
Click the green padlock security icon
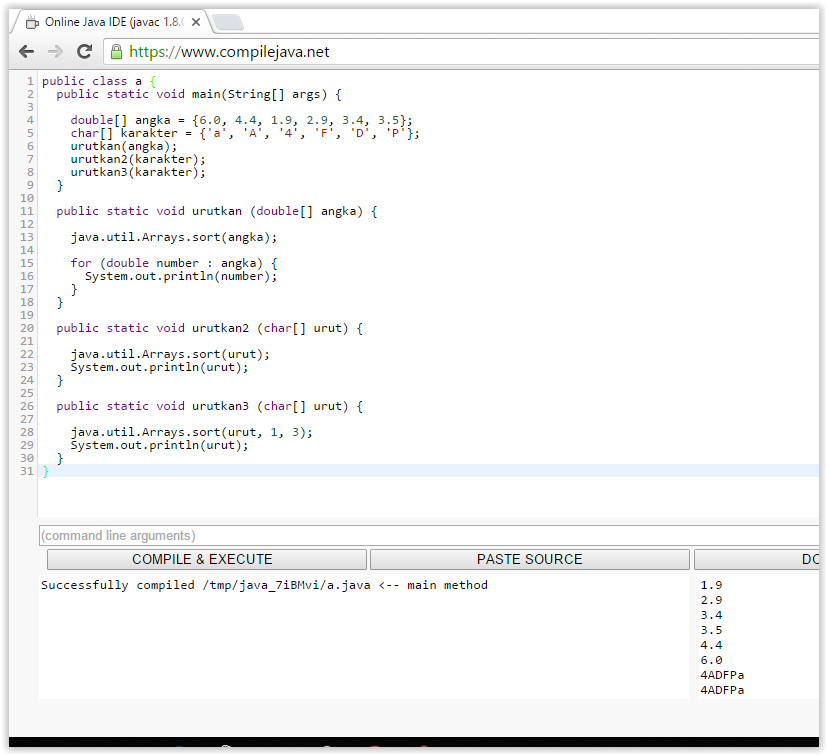click(116, 52)
